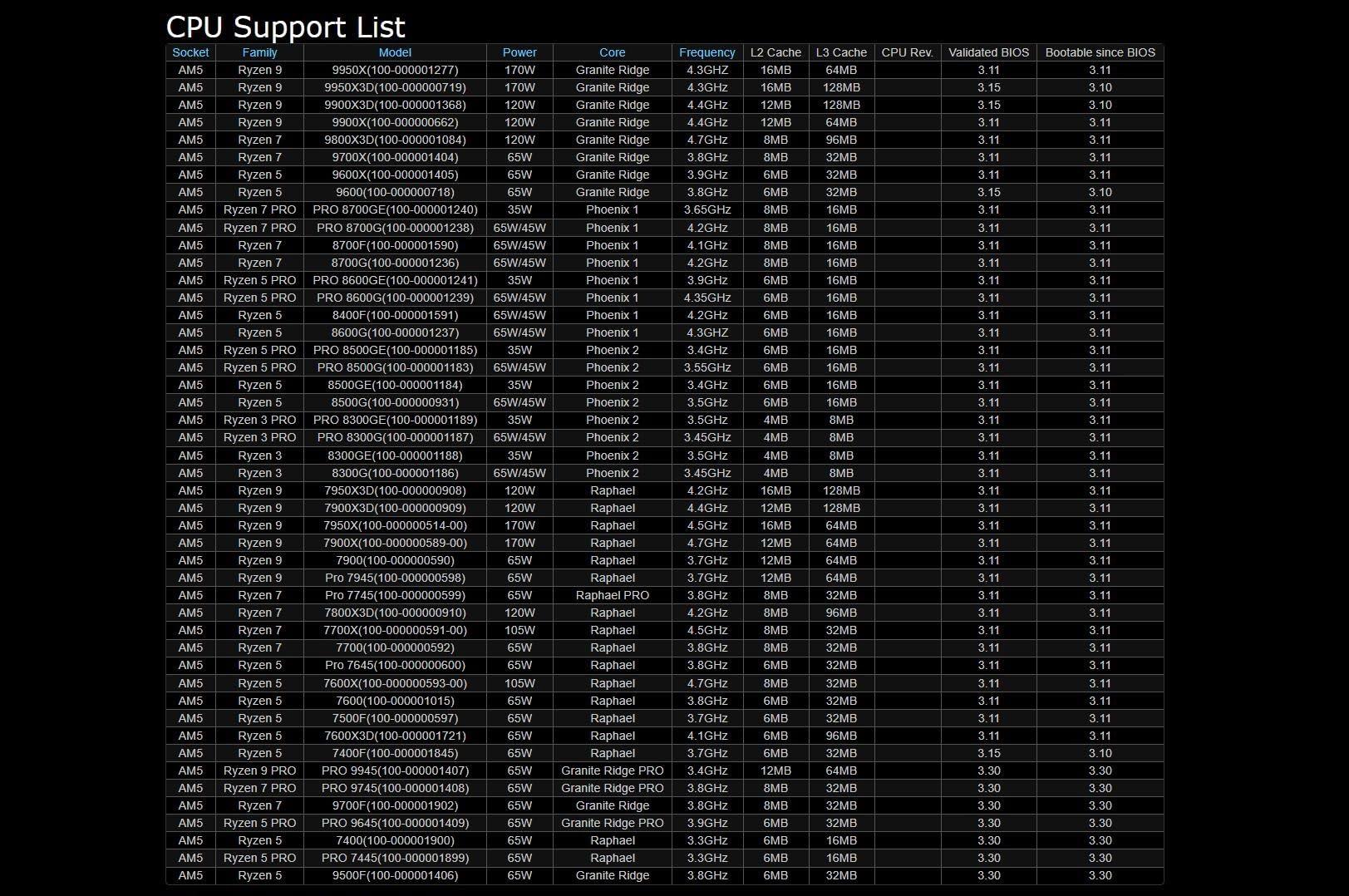Click the L2 Cache column header
Screen dimensions: 1349x896
[775, 52]
